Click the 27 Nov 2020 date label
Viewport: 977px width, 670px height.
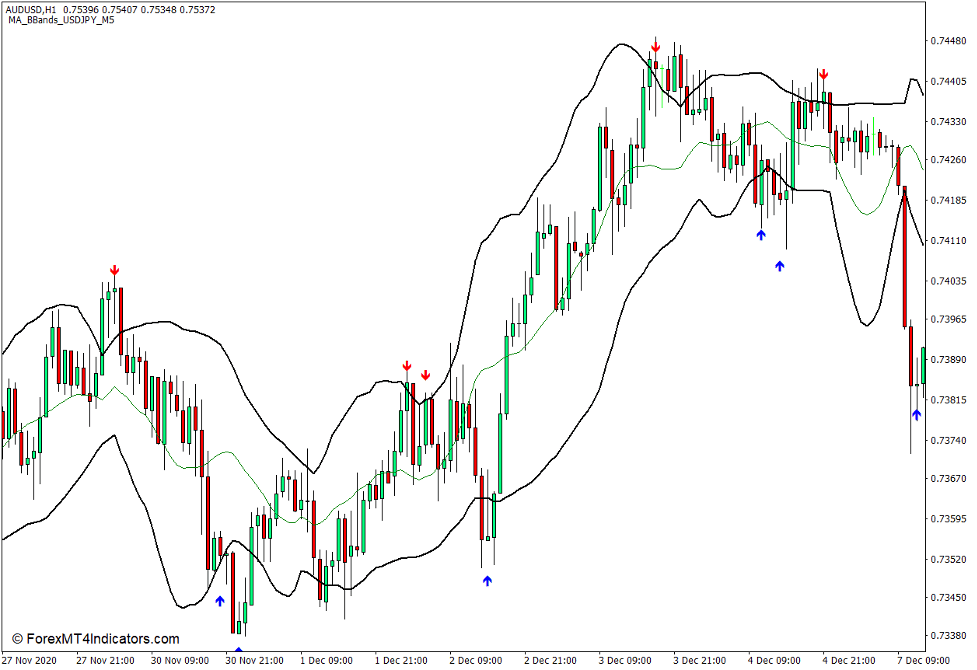pos(31,661)
